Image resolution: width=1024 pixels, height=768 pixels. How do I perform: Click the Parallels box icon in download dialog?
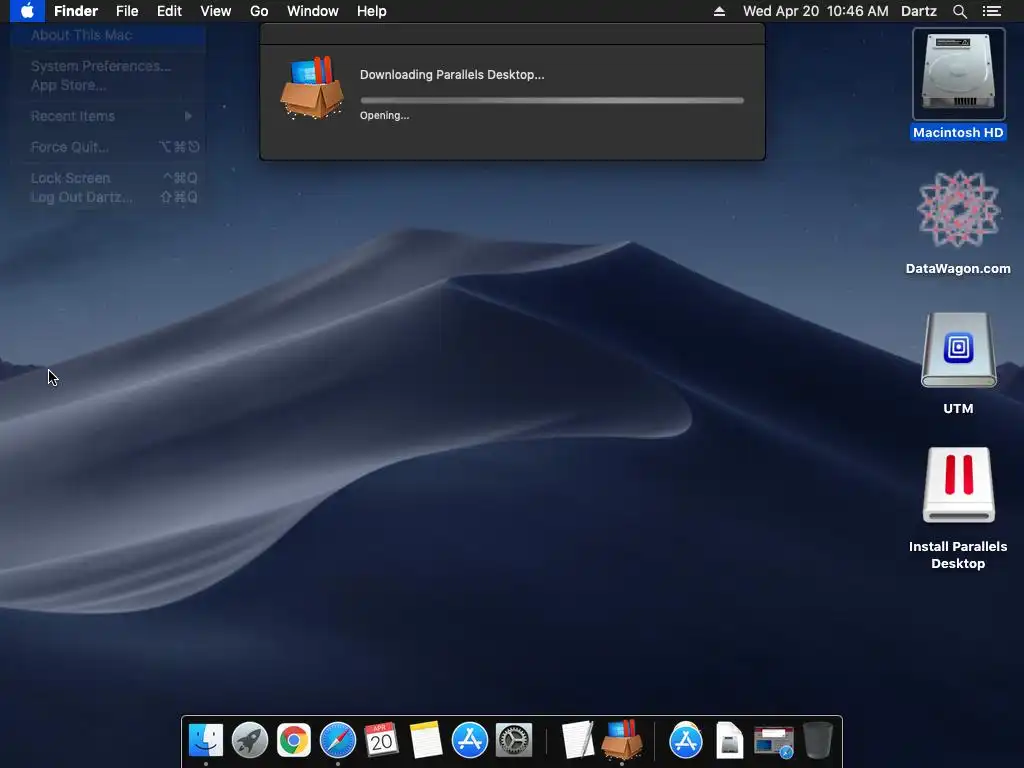point(312,88)
